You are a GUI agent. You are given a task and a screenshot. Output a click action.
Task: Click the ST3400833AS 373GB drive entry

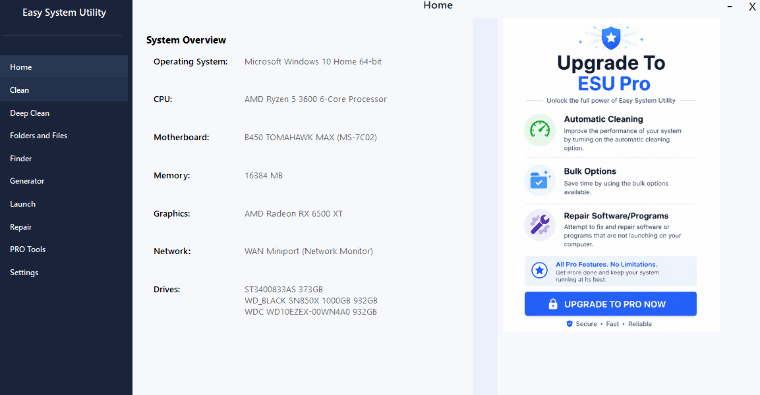click(284, 289)
